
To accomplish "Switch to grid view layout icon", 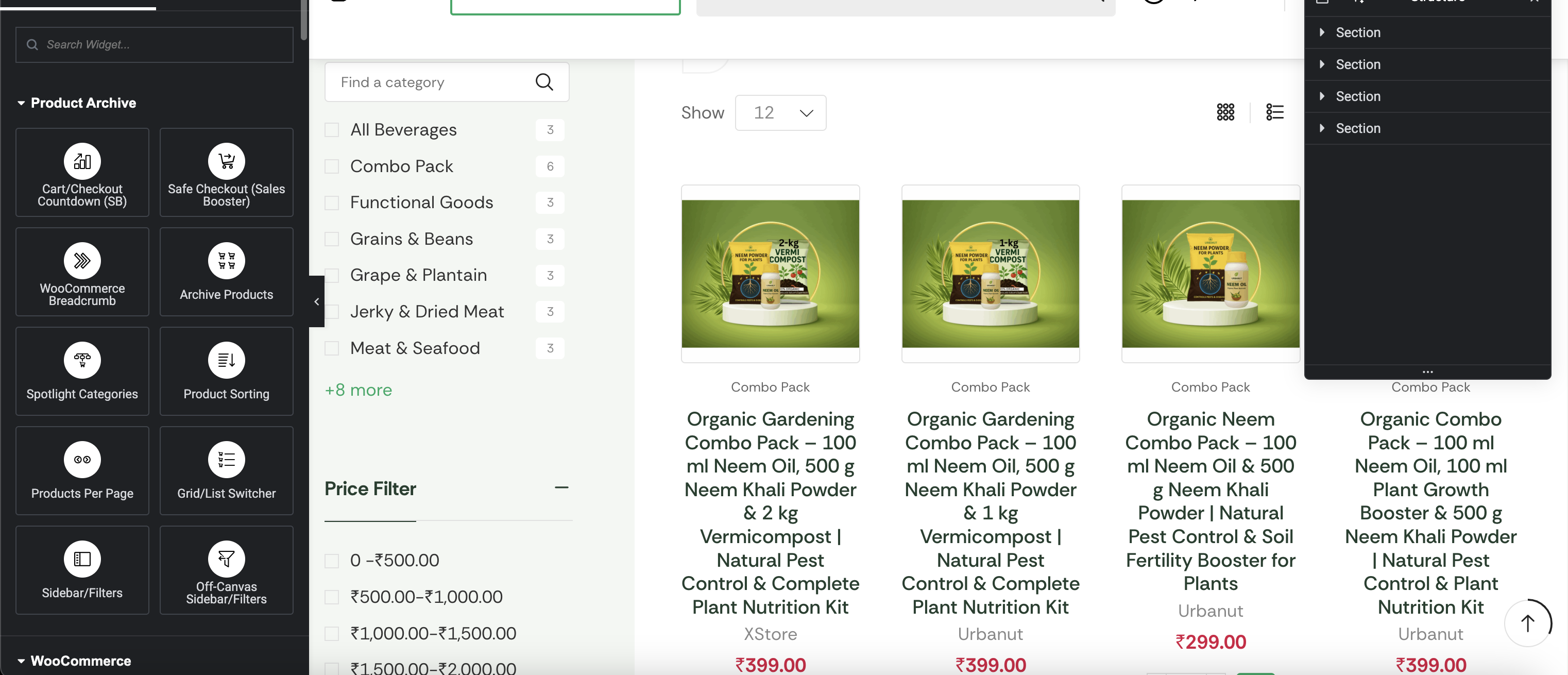I will tap(1225, 112).
